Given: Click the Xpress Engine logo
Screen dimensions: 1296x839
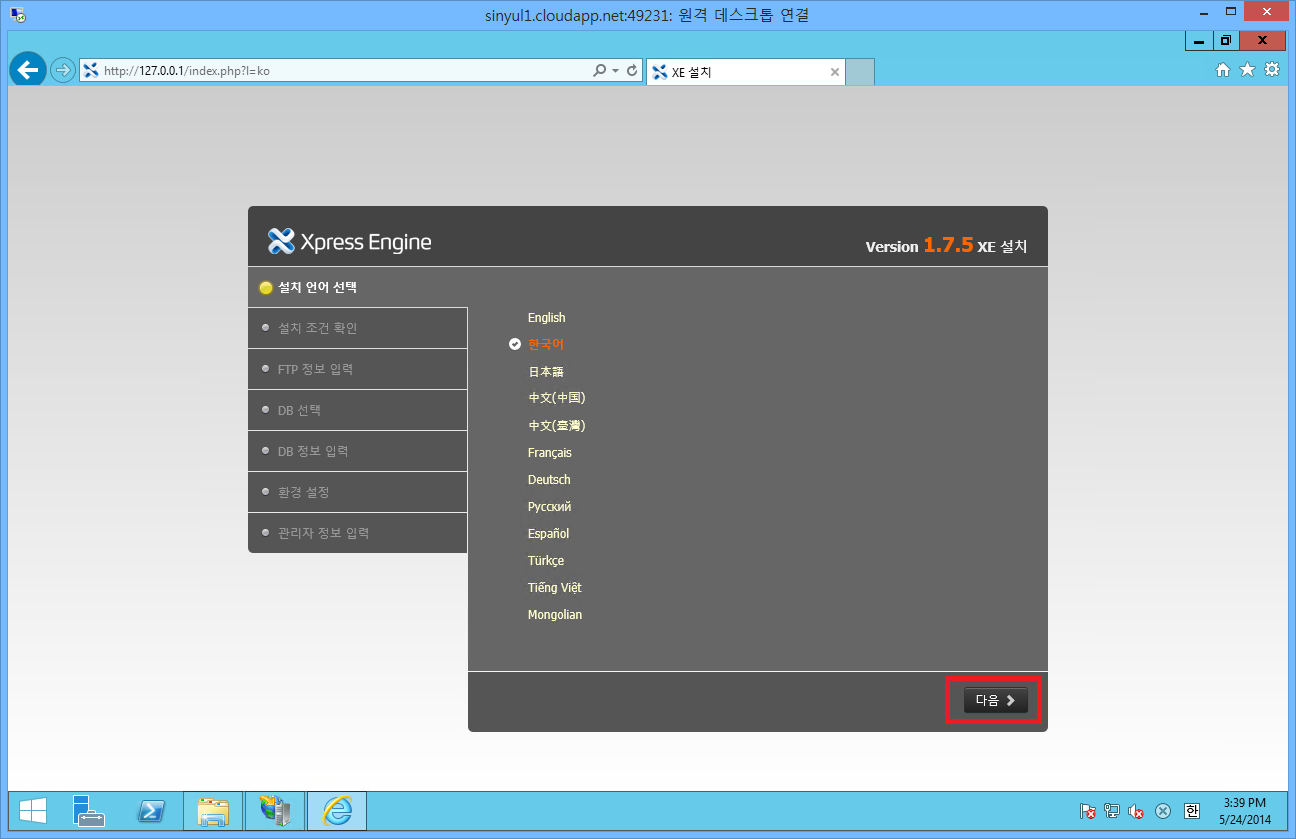Looking at the screenshot, I should (349, 242).
